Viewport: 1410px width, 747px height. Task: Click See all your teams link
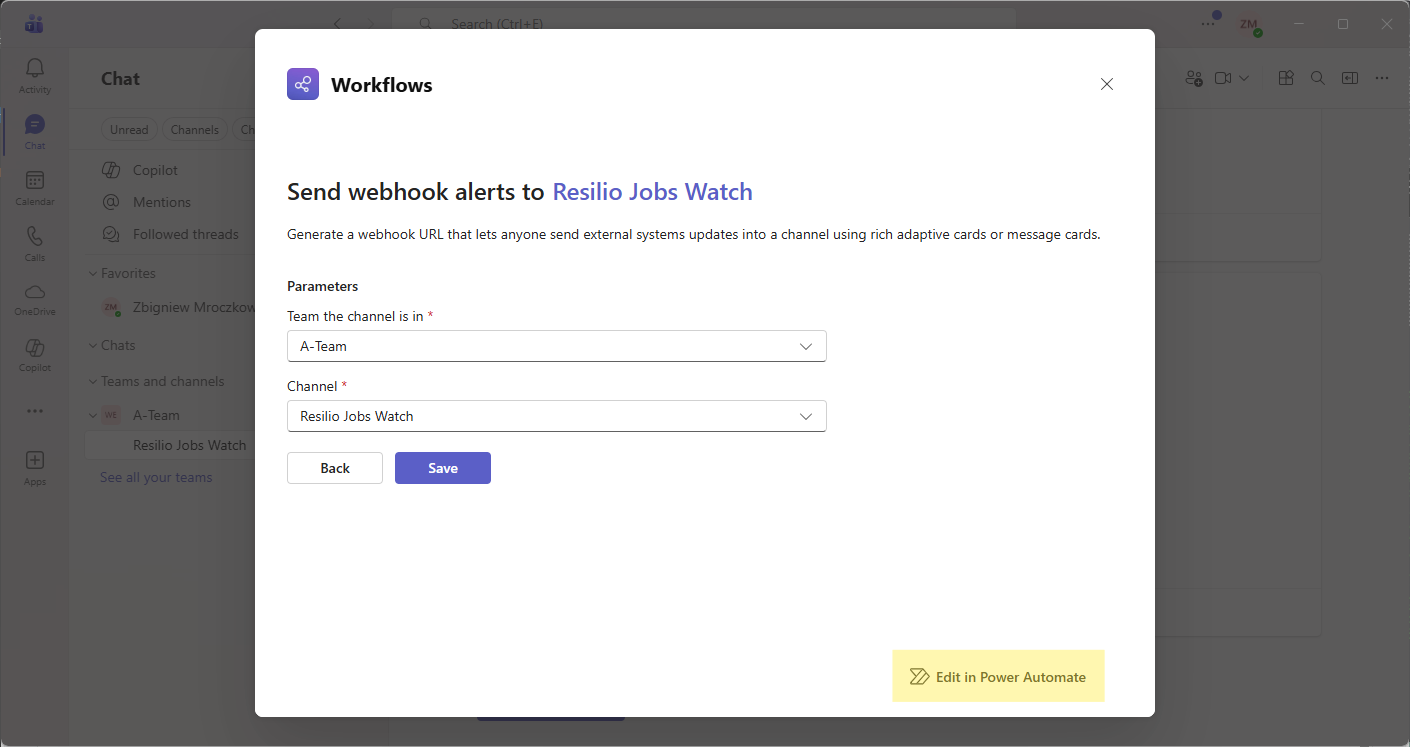coord(156,478)
